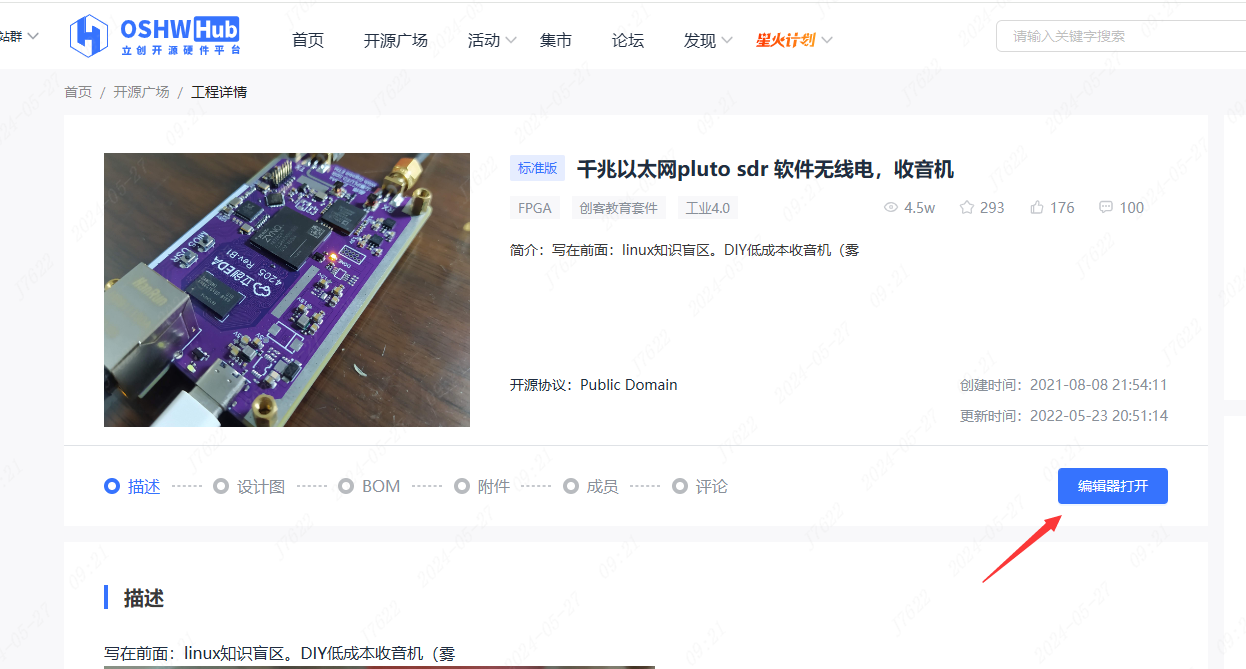
Task: Select the 描述 step radio circle
Action: click(112, 487)
